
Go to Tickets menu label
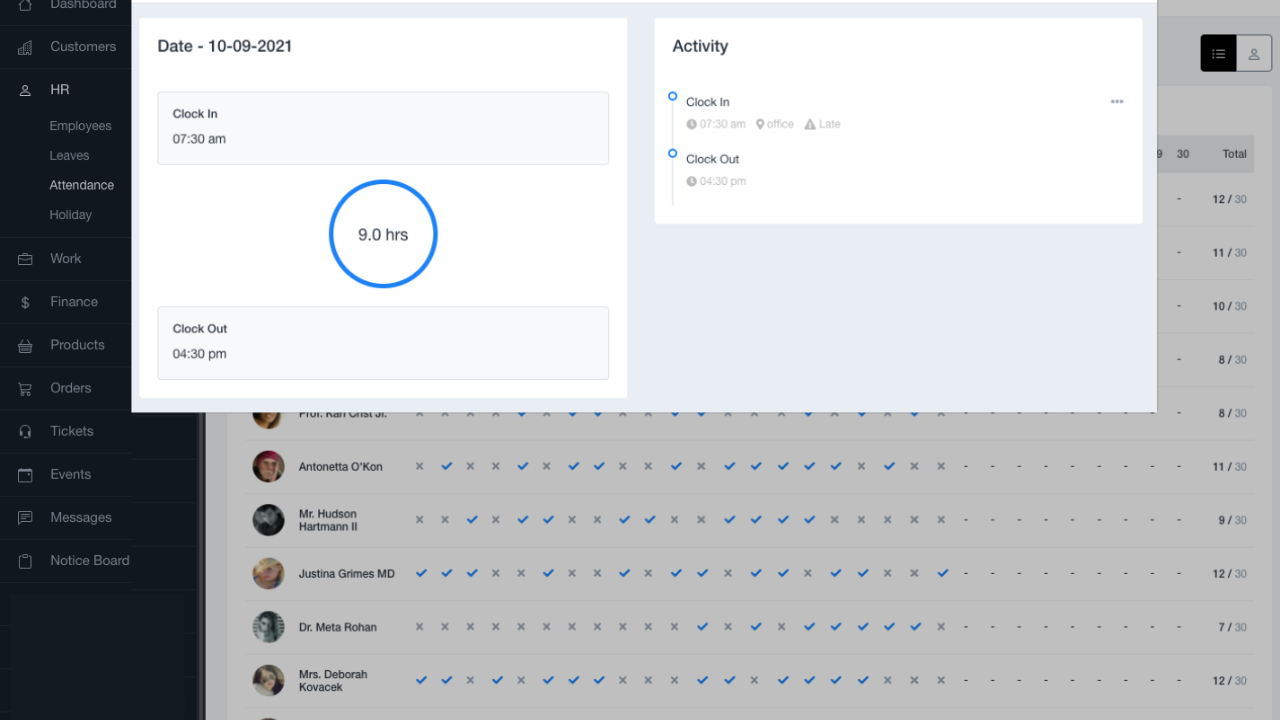click(72, 431)
